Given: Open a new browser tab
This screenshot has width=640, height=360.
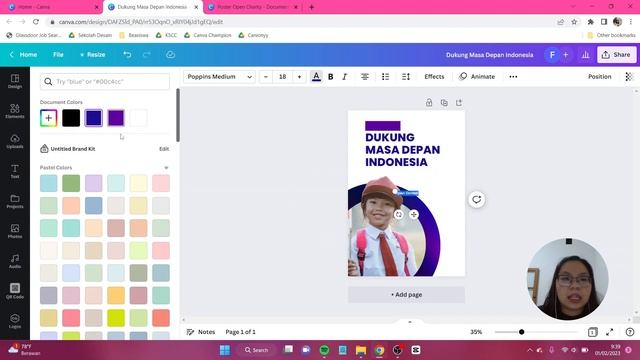Looking at the screenshot, I should 311,7.
